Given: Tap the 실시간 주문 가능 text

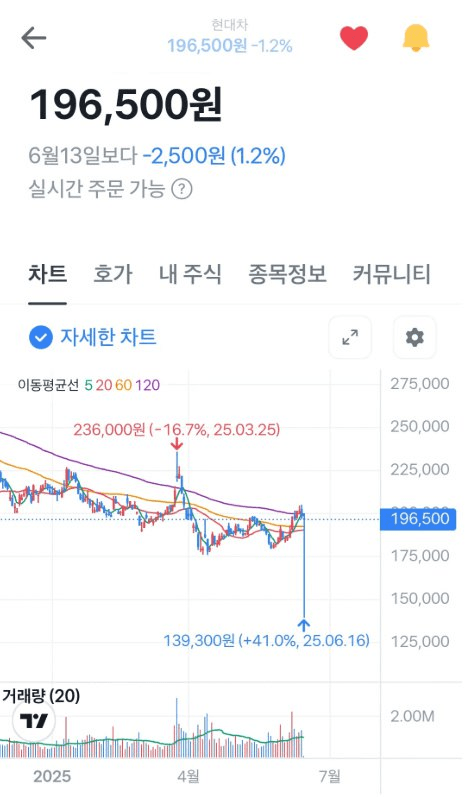Looking at the screenshot, I should 97,189.
